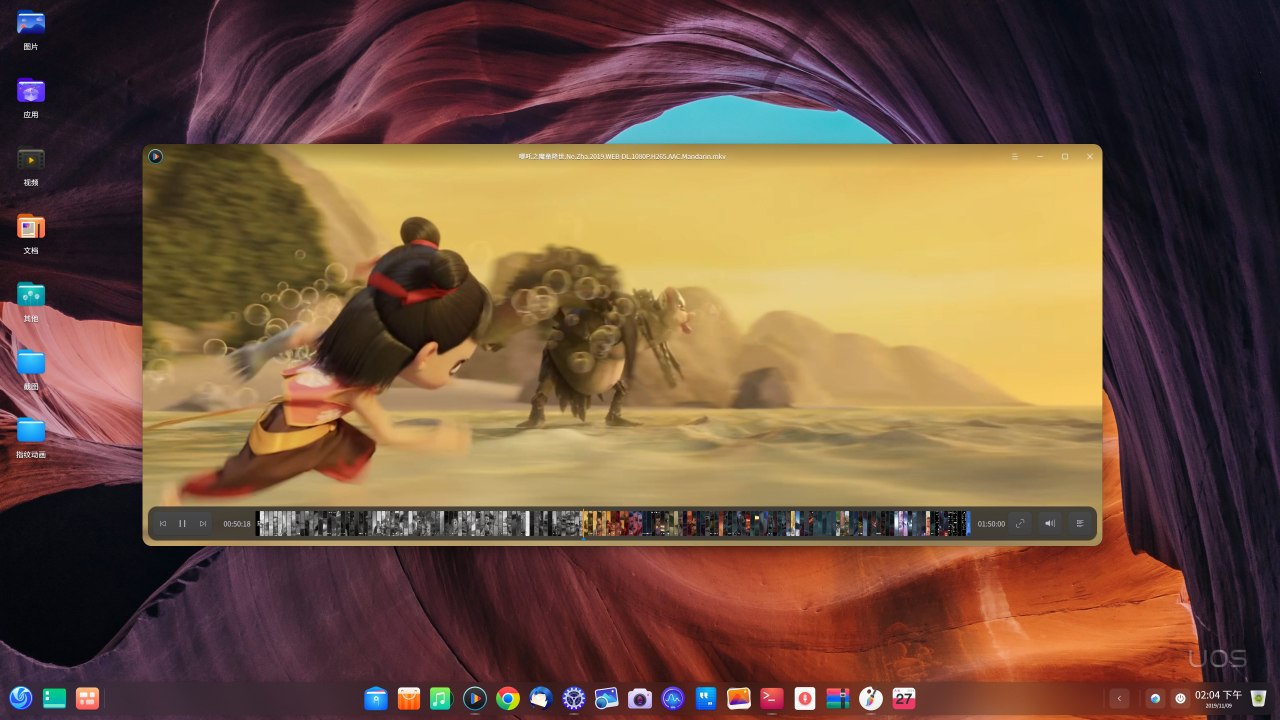Viewport: 1280px width, 720px height.
Task: Click the elapsed time 00:50:18
Action: coord(237,524)
